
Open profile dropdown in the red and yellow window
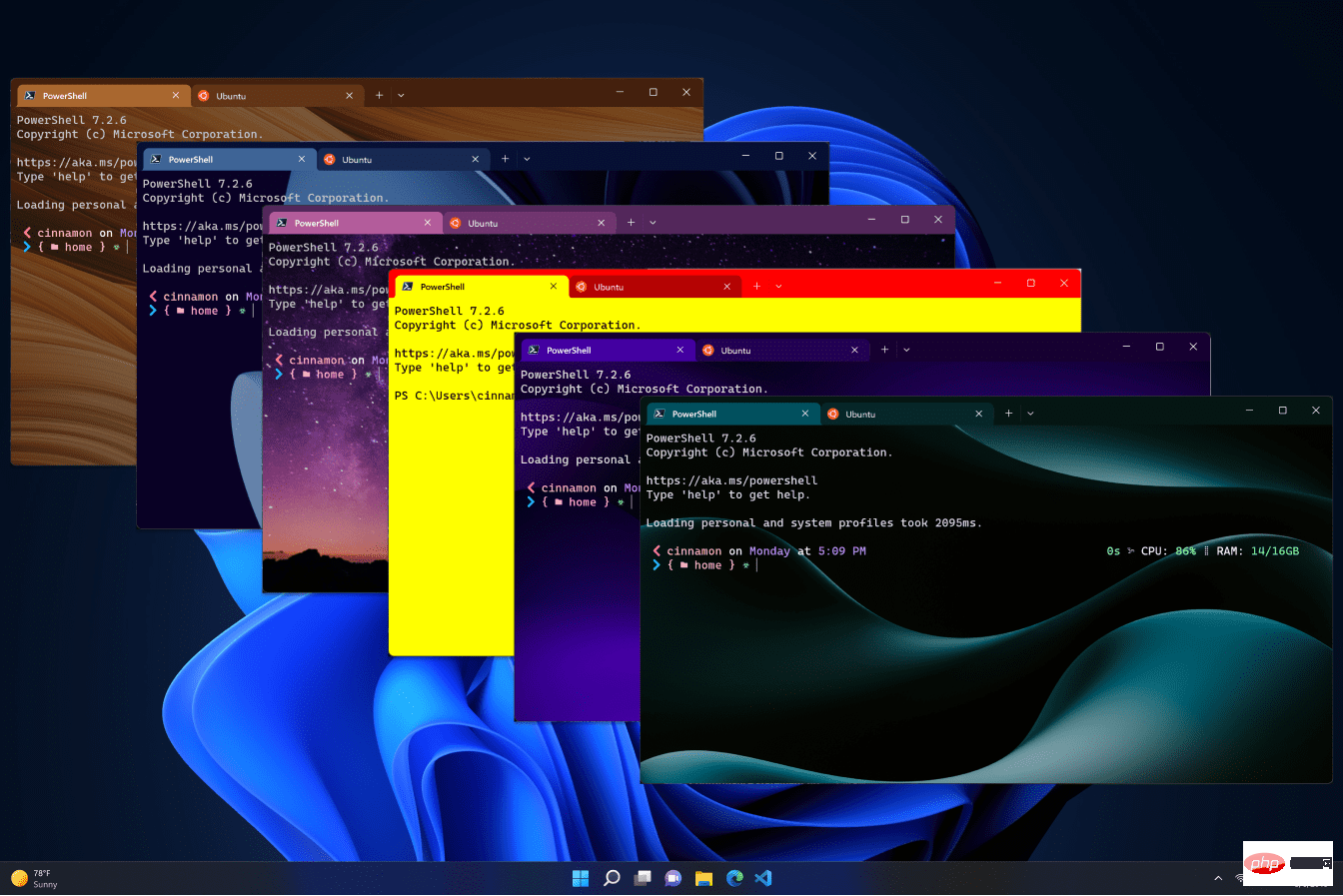[778, 287]
